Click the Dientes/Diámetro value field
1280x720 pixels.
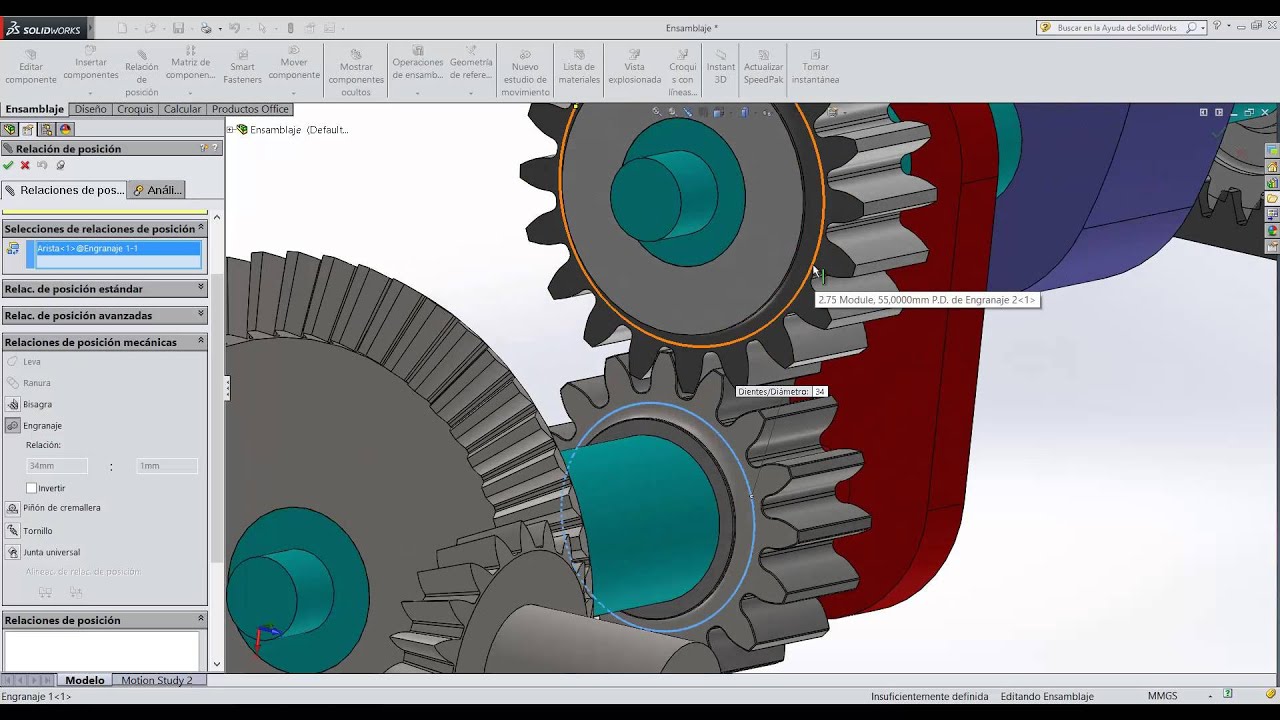pyautogui.click(x=820, y=392)
